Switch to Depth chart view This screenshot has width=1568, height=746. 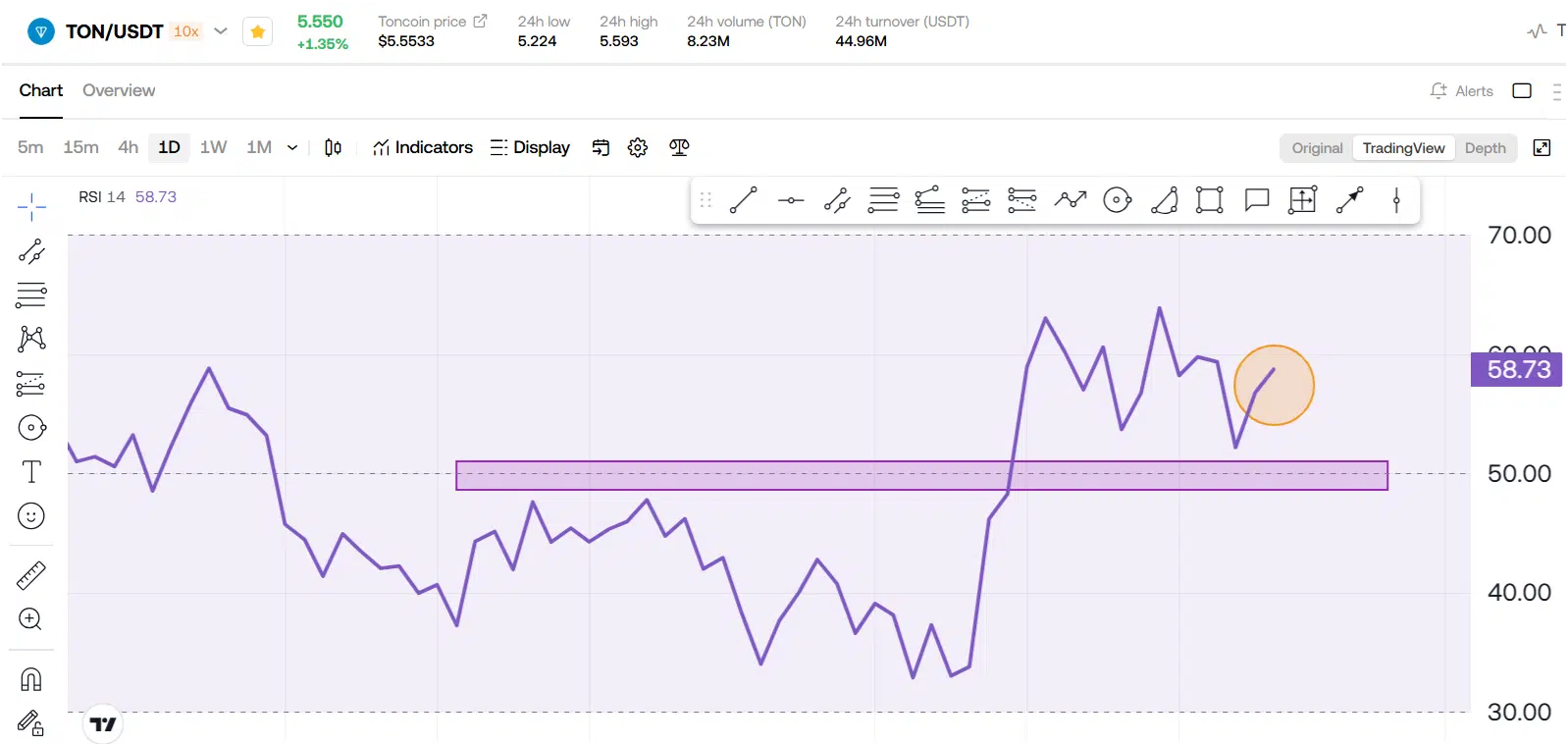click(1485, 148)
